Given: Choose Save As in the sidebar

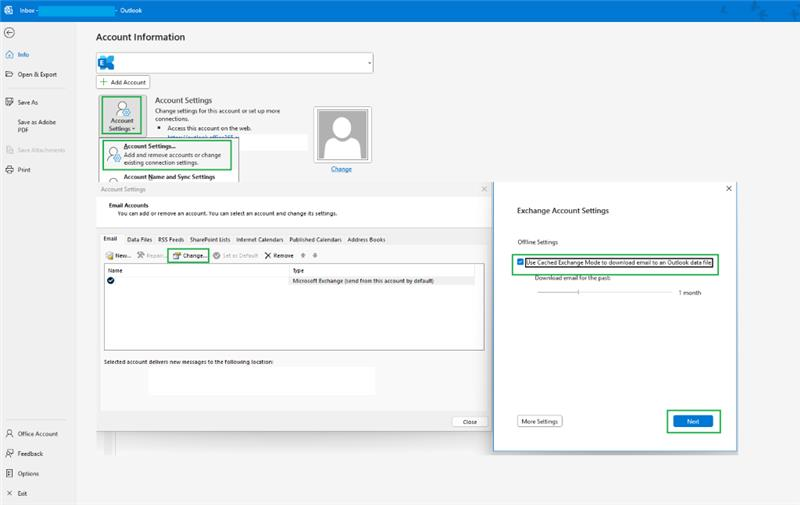Looking at the screenshot, I should pyautogui.click(x=22, y=103).
